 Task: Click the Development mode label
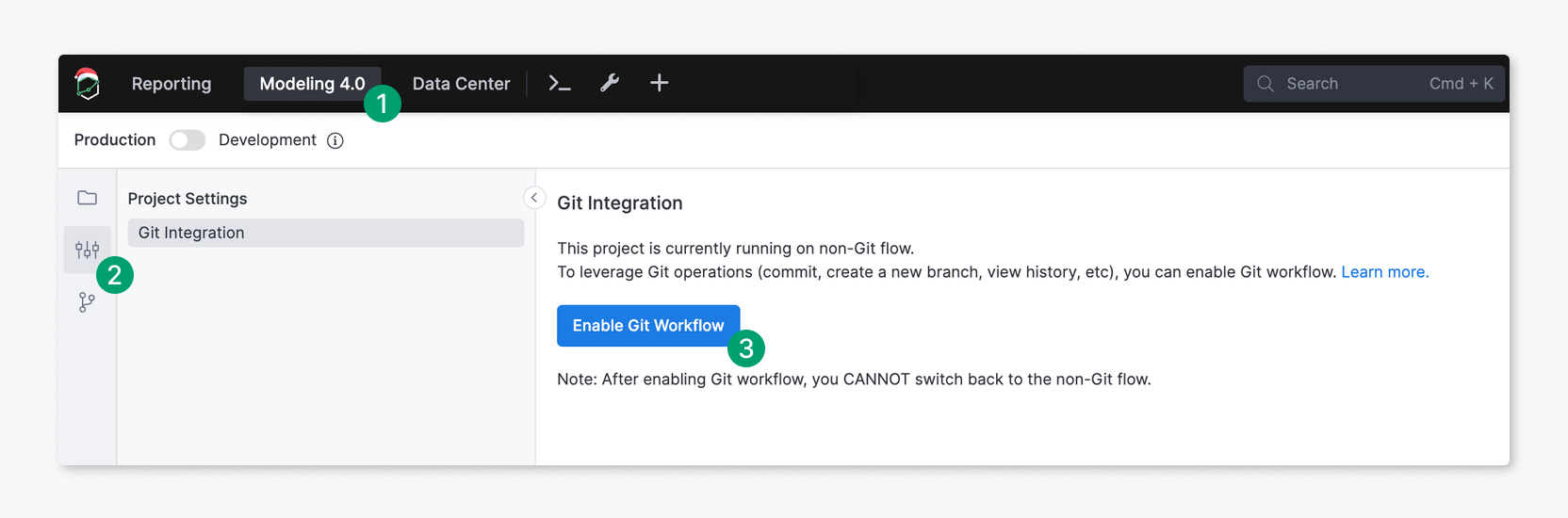pos(268,140)
